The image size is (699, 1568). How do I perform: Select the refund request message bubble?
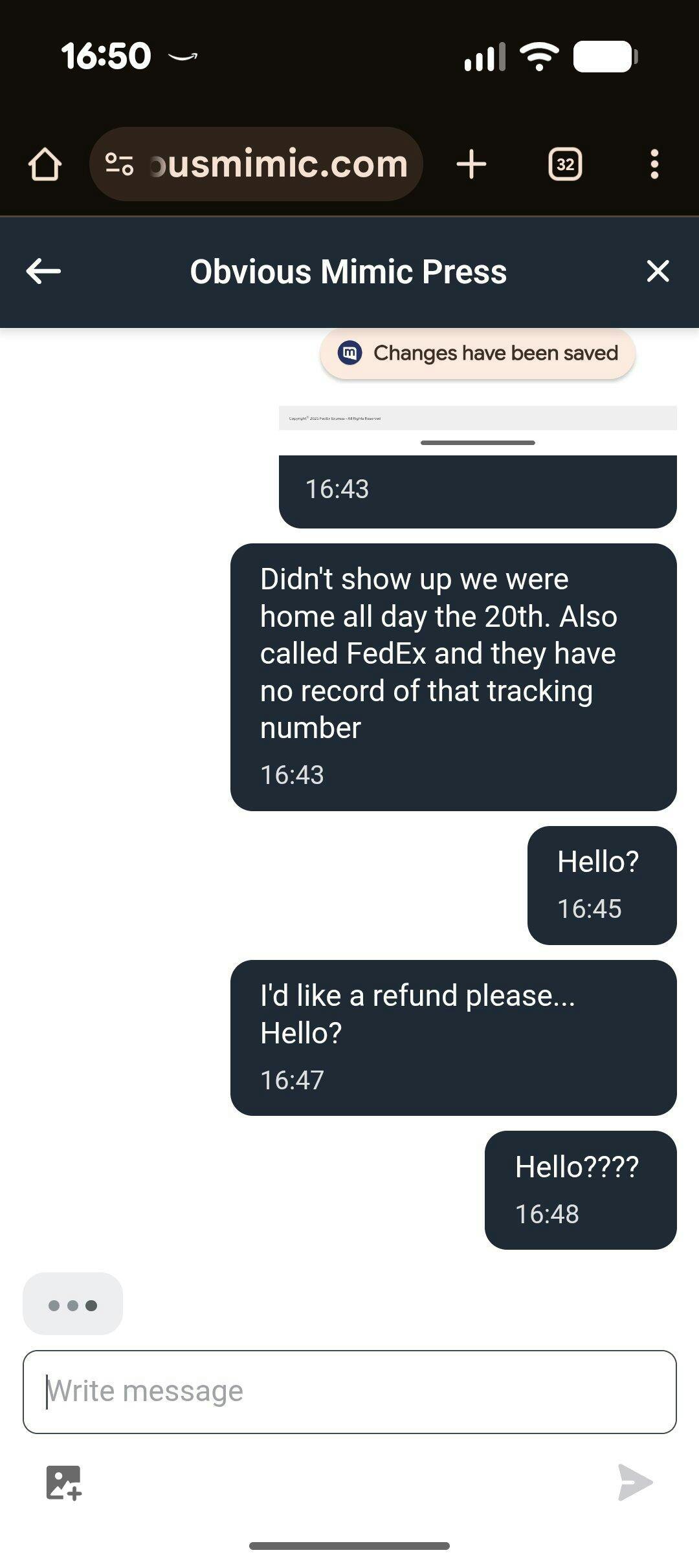[x=453, y=1037]
